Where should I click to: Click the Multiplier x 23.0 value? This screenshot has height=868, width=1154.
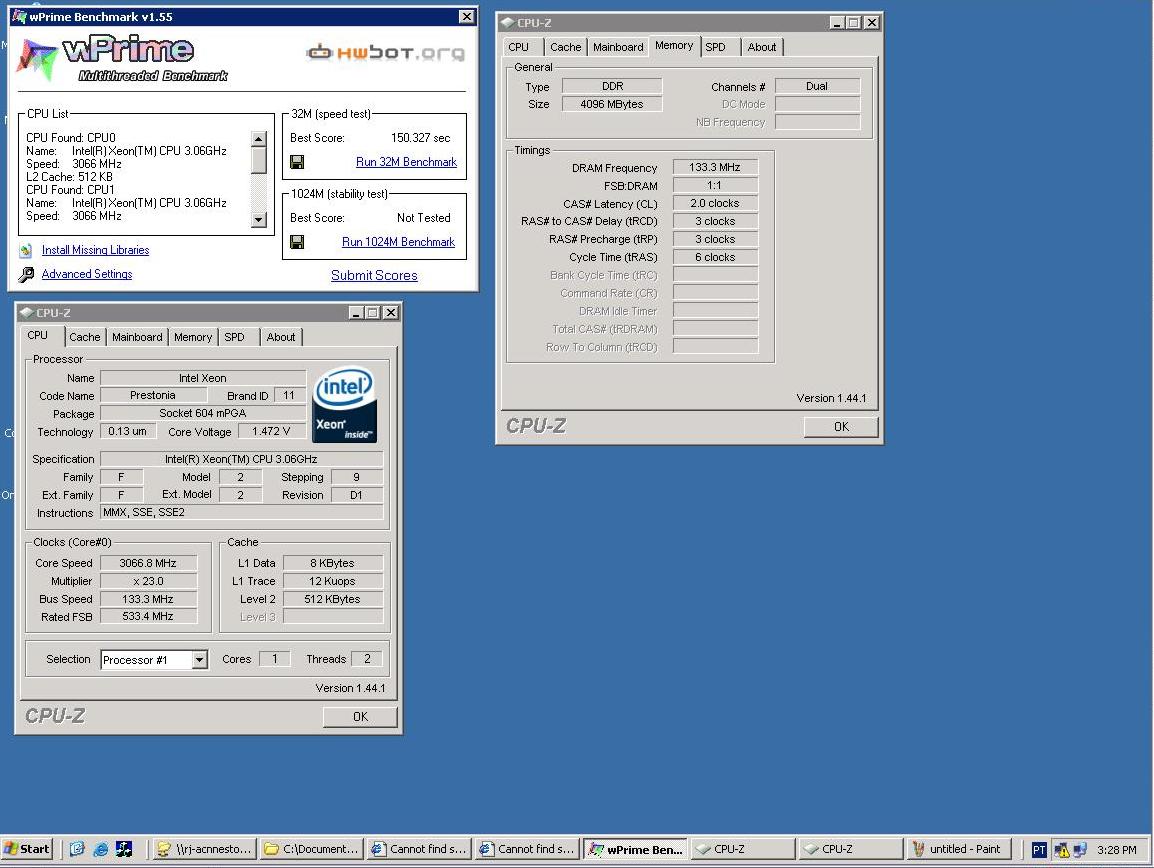click(148, 581)
